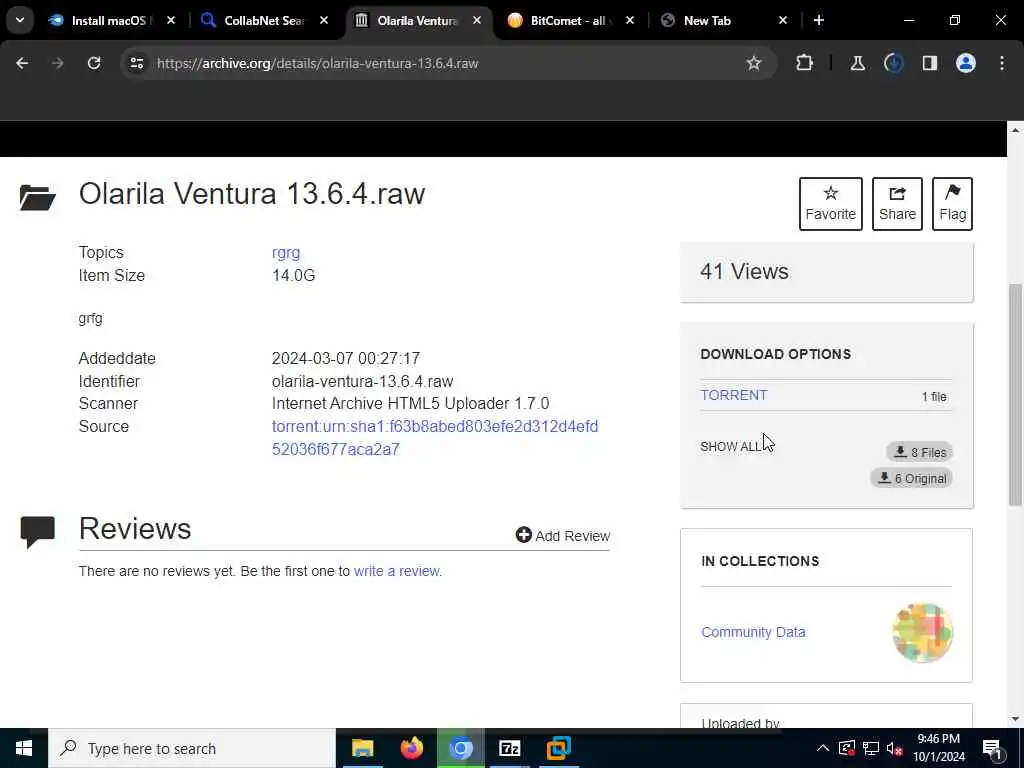
Task: Open a new browser tab with plus
Action: [x=819, y=20]
